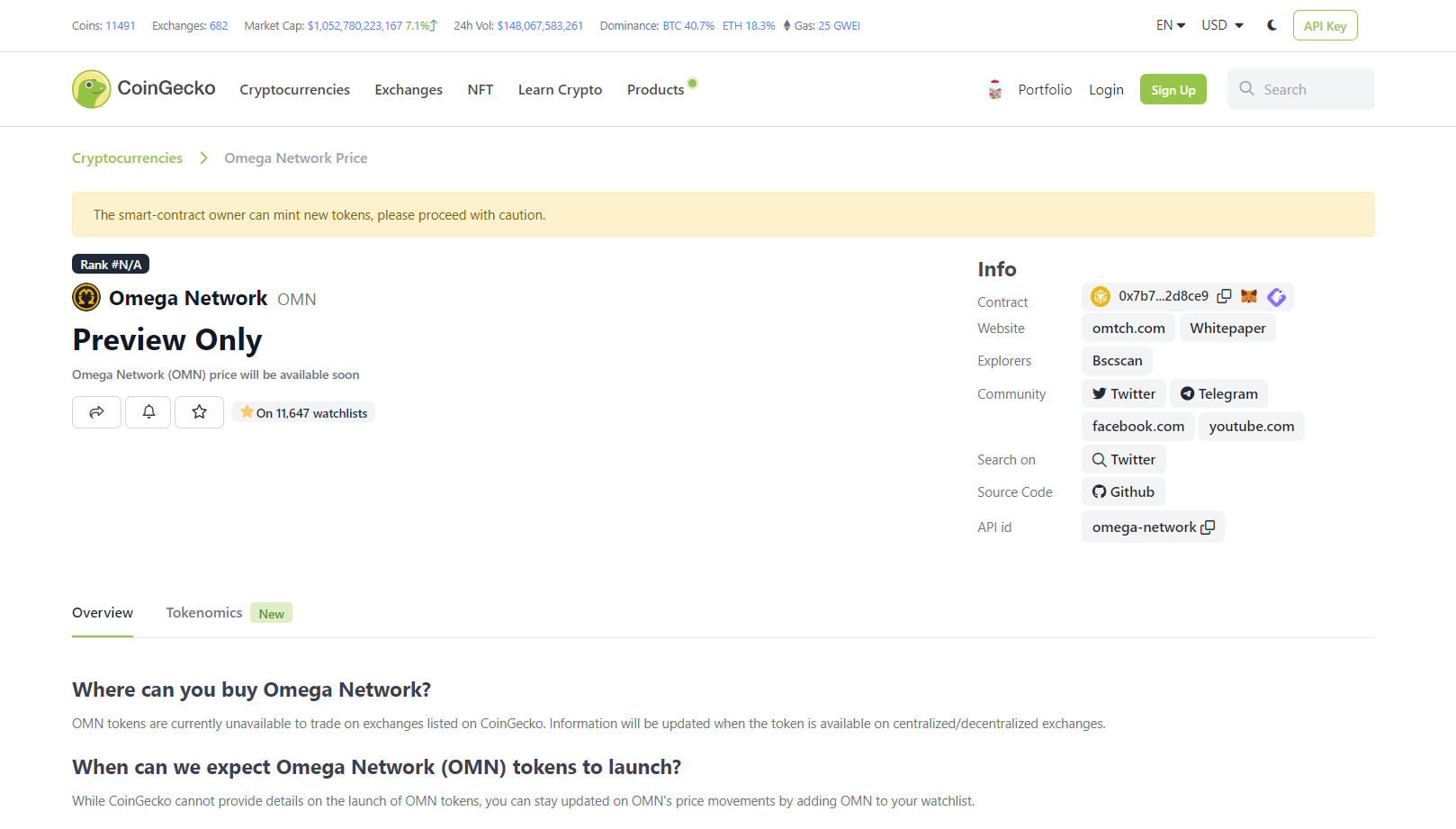Click the Exchanges count 682
This screenshot has width=1456, height=829.
219,25
